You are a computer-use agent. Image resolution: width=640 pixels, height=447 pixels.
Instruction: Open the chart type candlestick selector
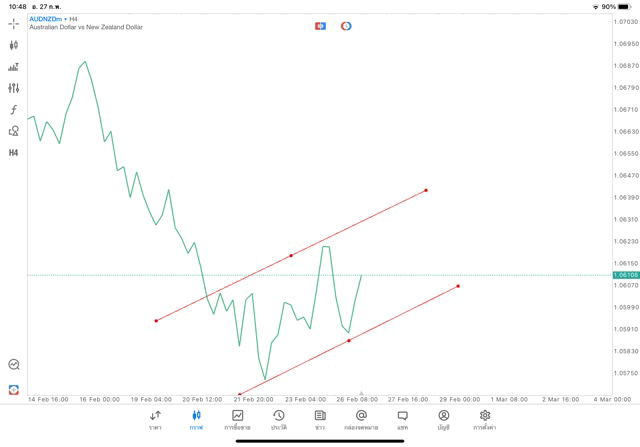tap(14, 45)
